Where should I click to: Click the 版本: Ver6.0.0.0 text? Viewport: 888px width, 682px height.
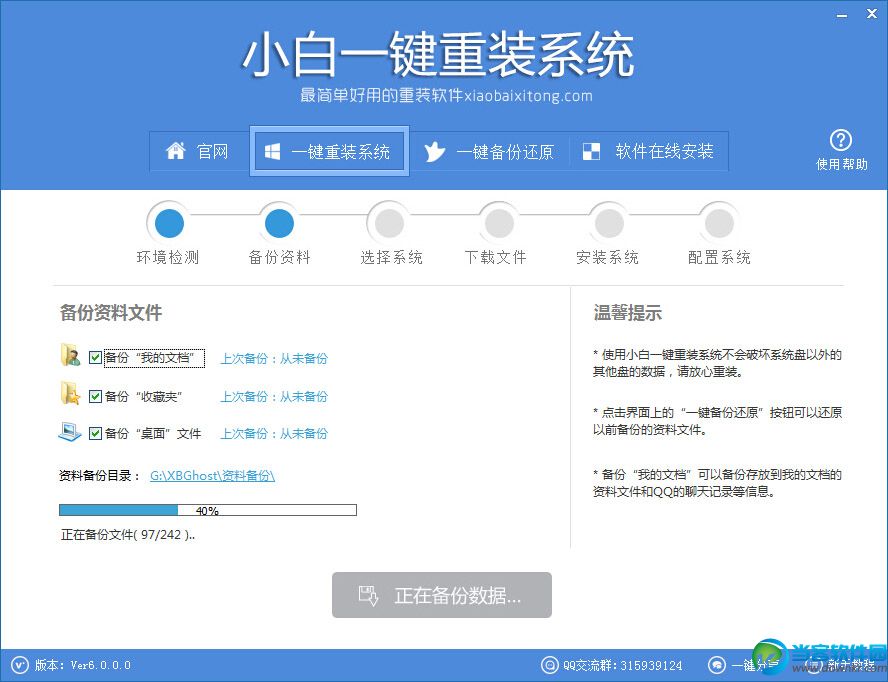click(83, 664)
